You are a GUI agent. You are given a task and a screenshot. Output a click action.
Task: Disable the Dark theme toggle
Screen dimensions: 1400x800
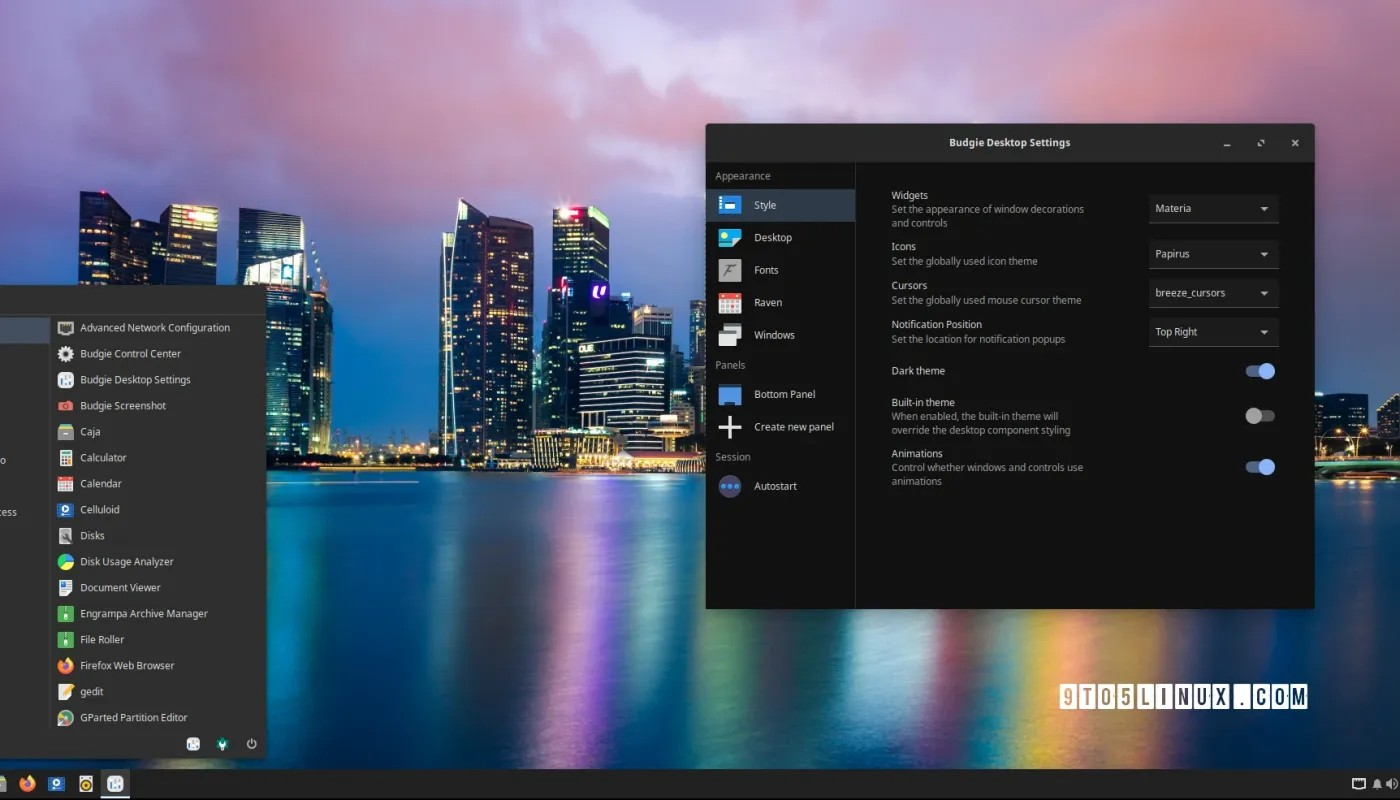[x=1261, y=371]
